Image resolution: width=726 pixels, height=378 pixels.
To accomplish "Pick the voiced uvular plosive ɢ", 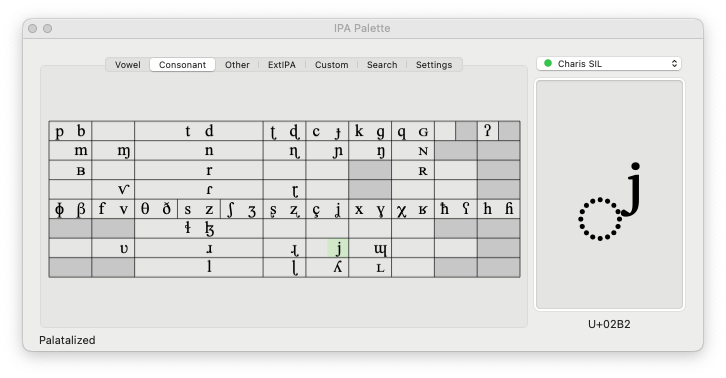I will [423, 132].
